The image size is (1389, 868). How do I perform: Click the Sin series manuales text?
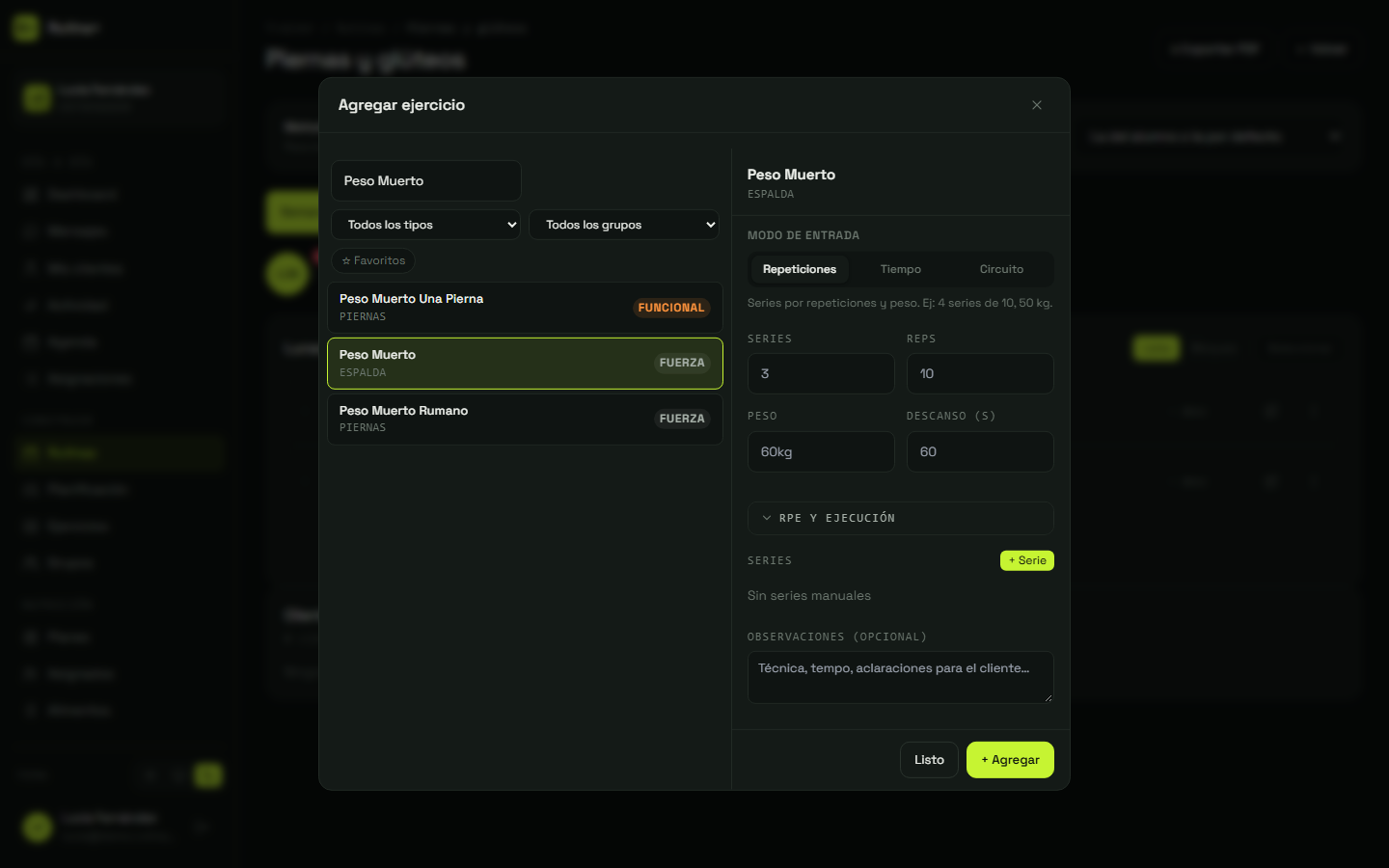click(x=809, y=596)
